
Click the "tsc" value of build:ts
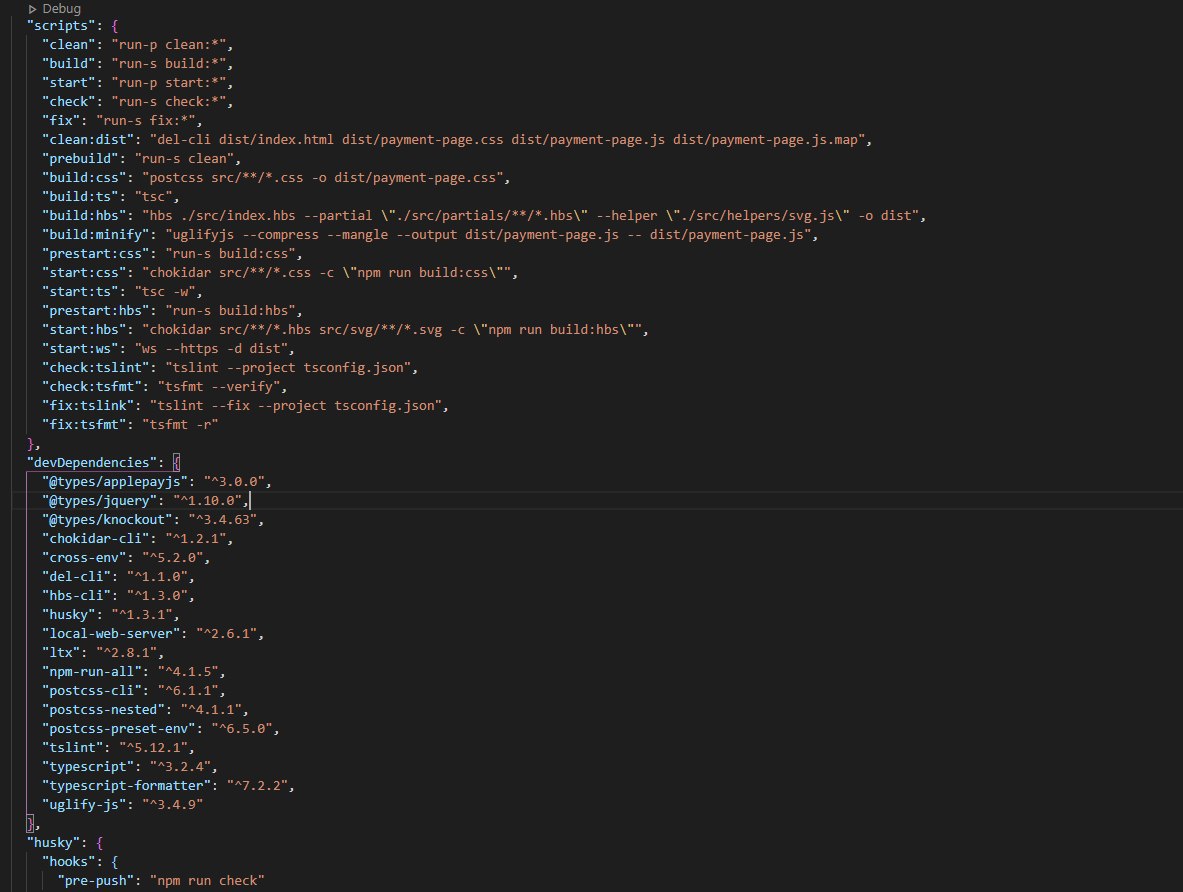point(153,196)
